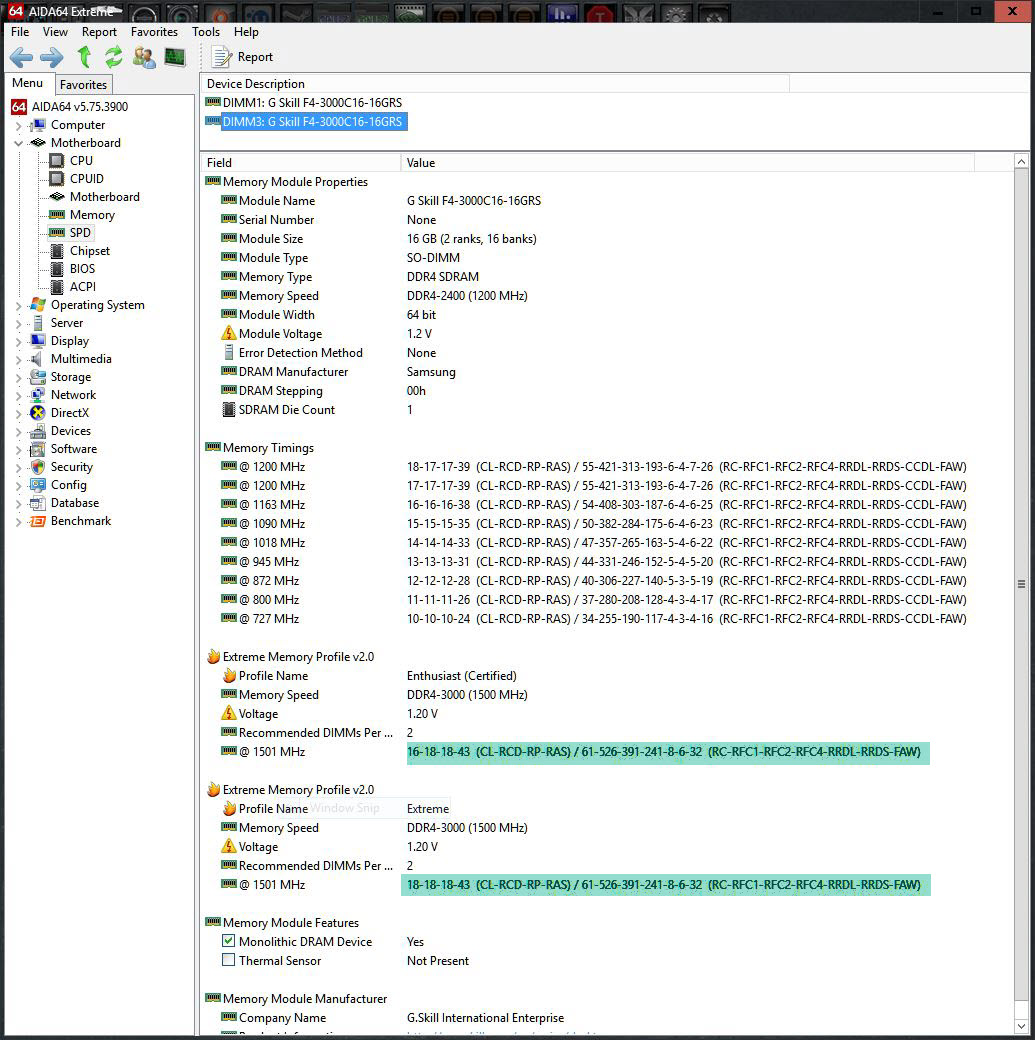Select the ACPI chip icon
Screen dimensions: 1035x1040
57,287
